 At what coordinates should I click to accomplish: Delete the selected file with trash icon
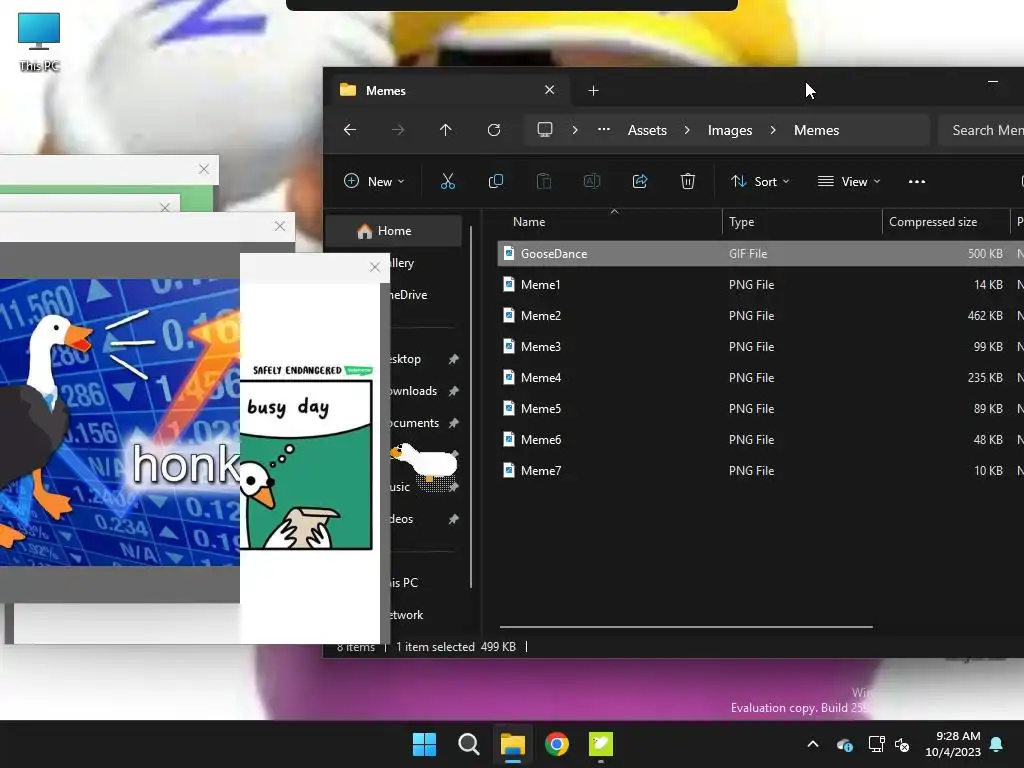click(688, 182)
